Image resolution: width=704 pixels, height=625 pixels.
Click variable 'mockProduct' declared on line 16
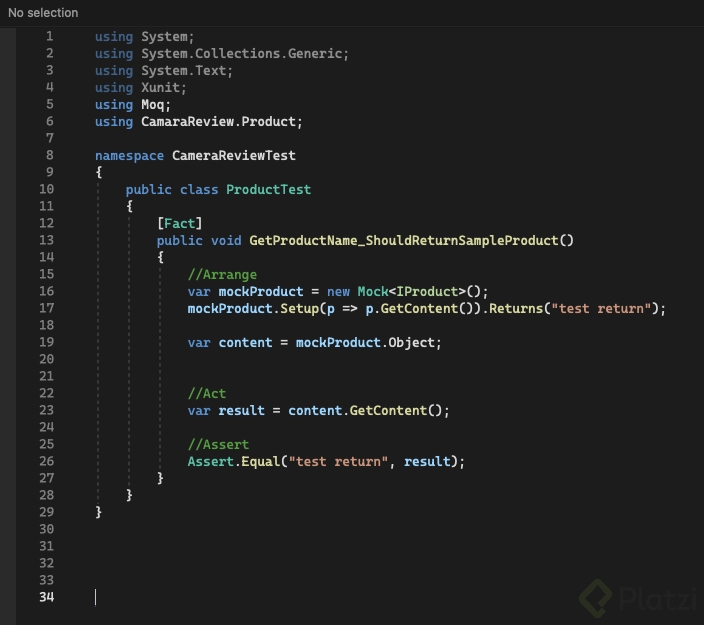[x=261, y=291]
